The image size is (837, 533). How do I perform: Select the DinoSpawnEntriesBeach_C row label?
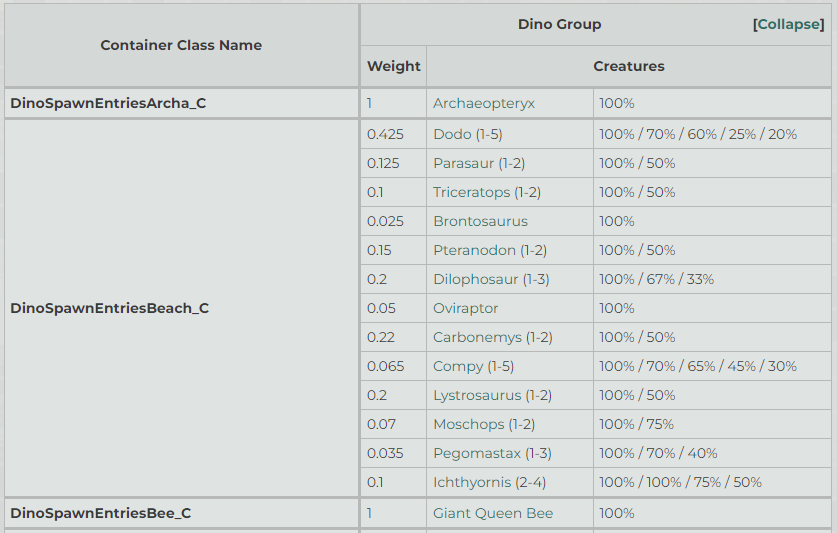[x=109, y=308]
